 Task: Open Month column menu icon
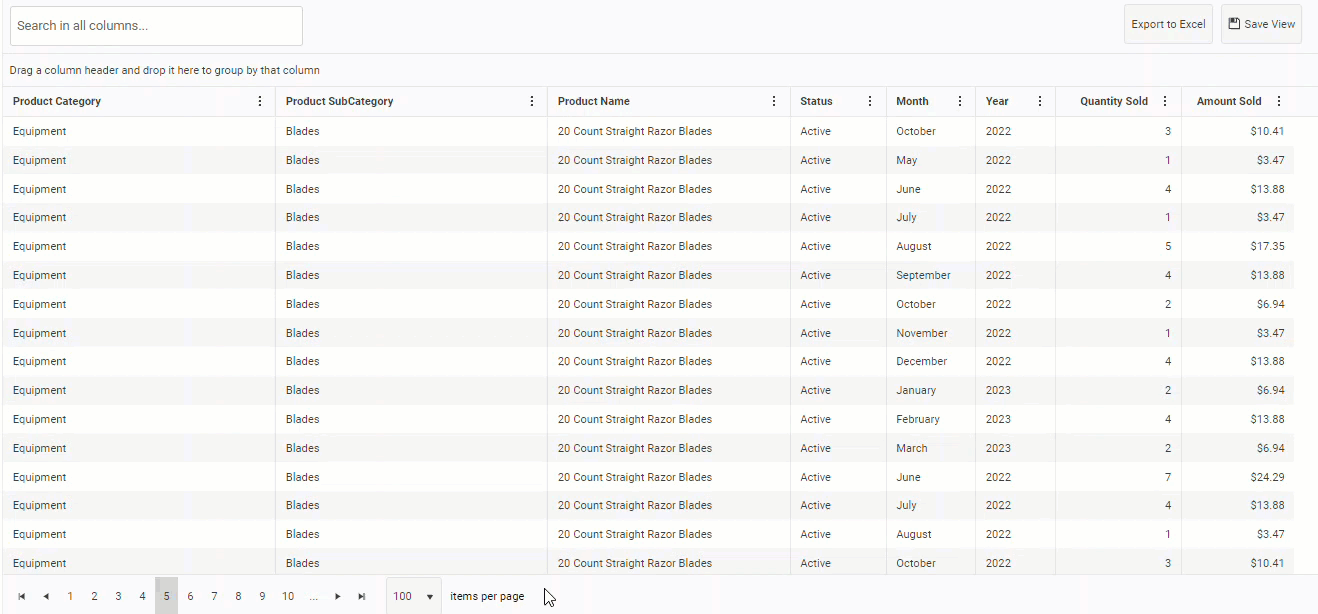960,101
